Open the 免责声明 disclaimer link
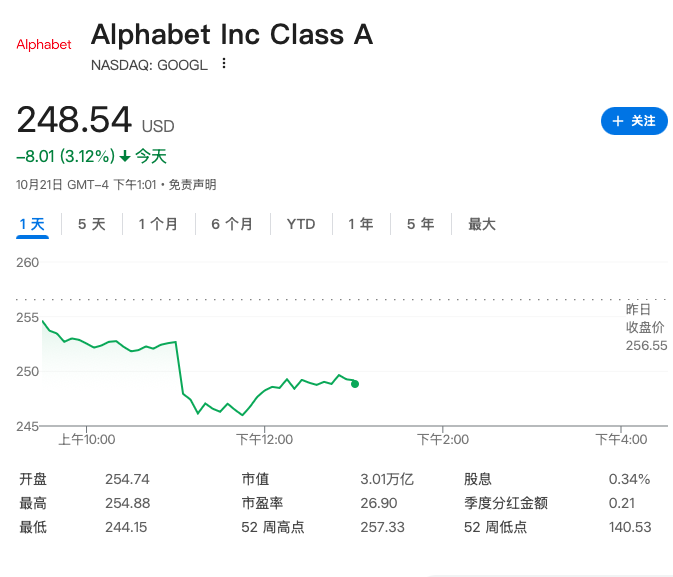Screen dimensions: 673x577 tap(192, 185)
